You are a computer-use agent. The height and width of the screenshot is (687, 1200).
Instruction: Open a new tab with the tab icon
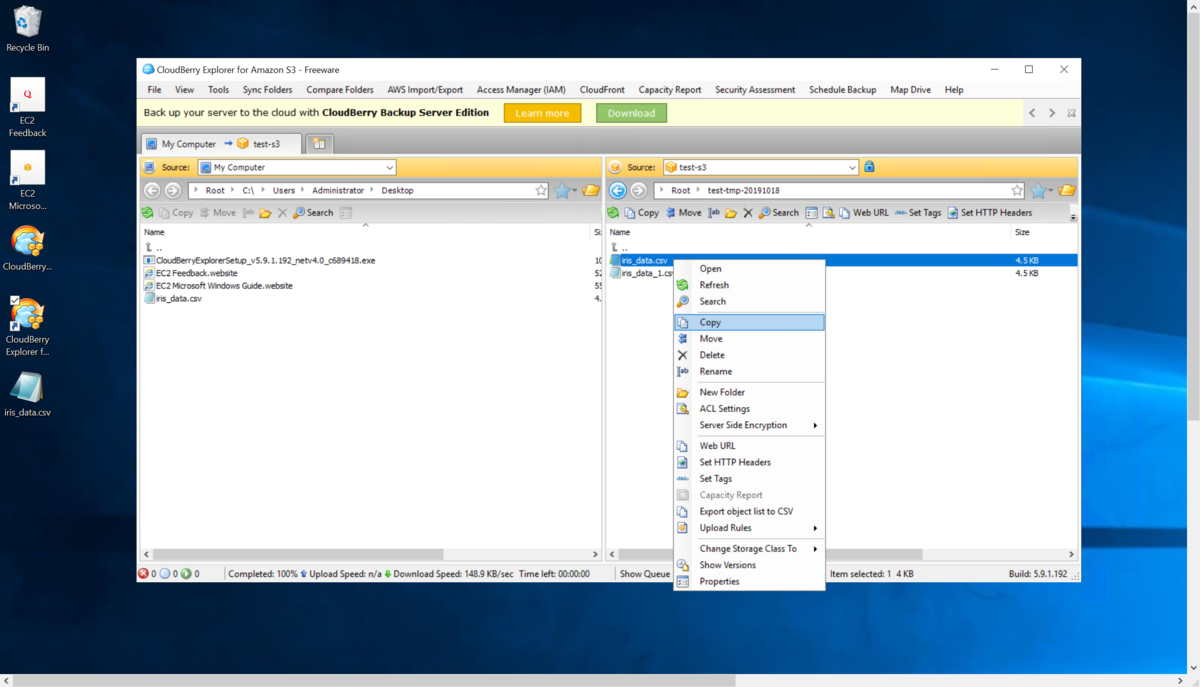[319, 144]
